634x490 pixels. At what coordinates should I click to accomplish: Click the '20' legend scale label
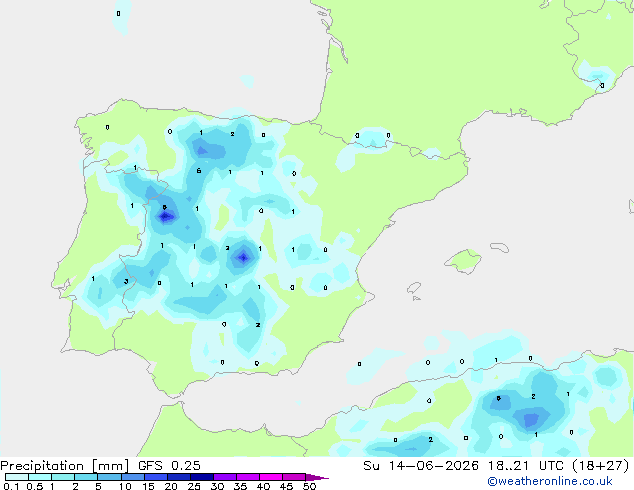[171, 486]
